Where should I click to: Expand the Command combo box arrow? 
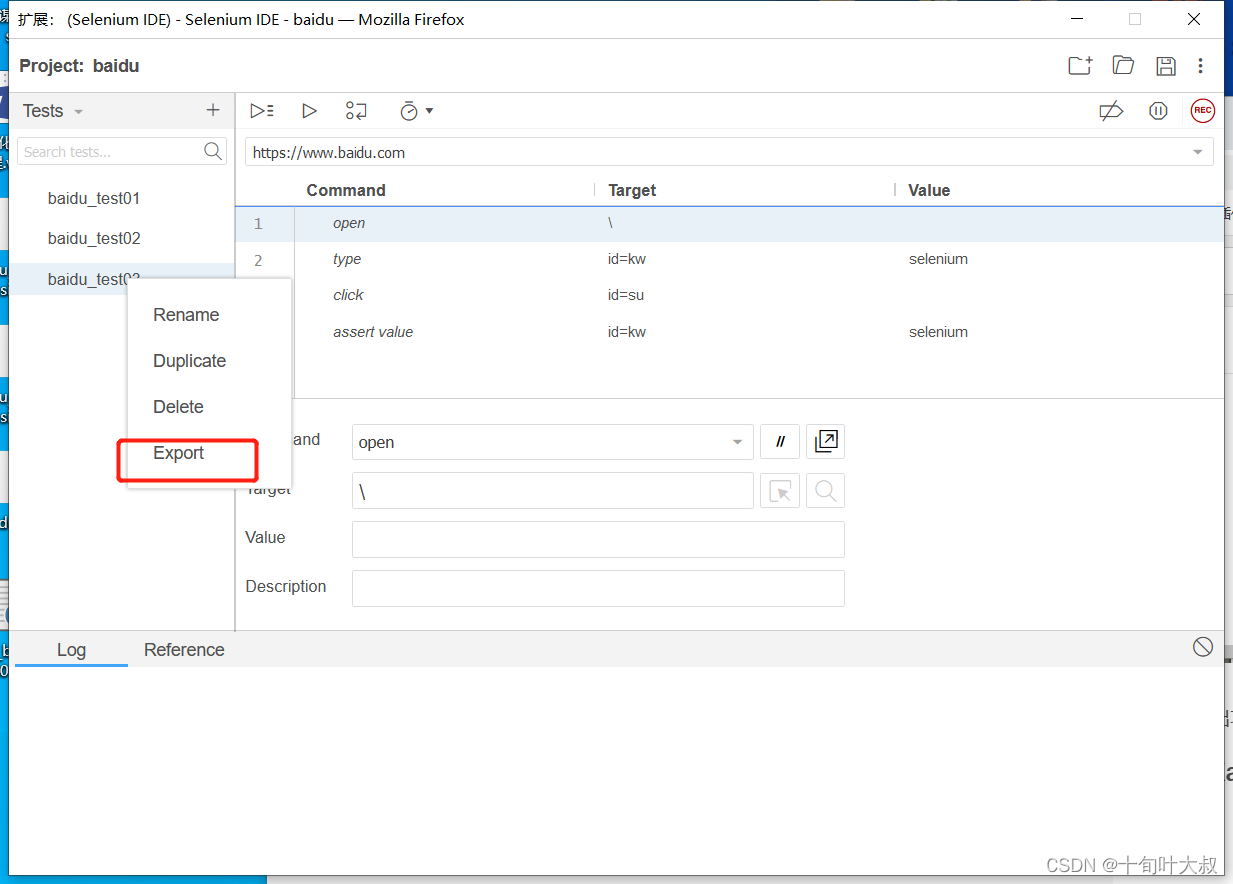pyautogui.click(x=737, y=442)
